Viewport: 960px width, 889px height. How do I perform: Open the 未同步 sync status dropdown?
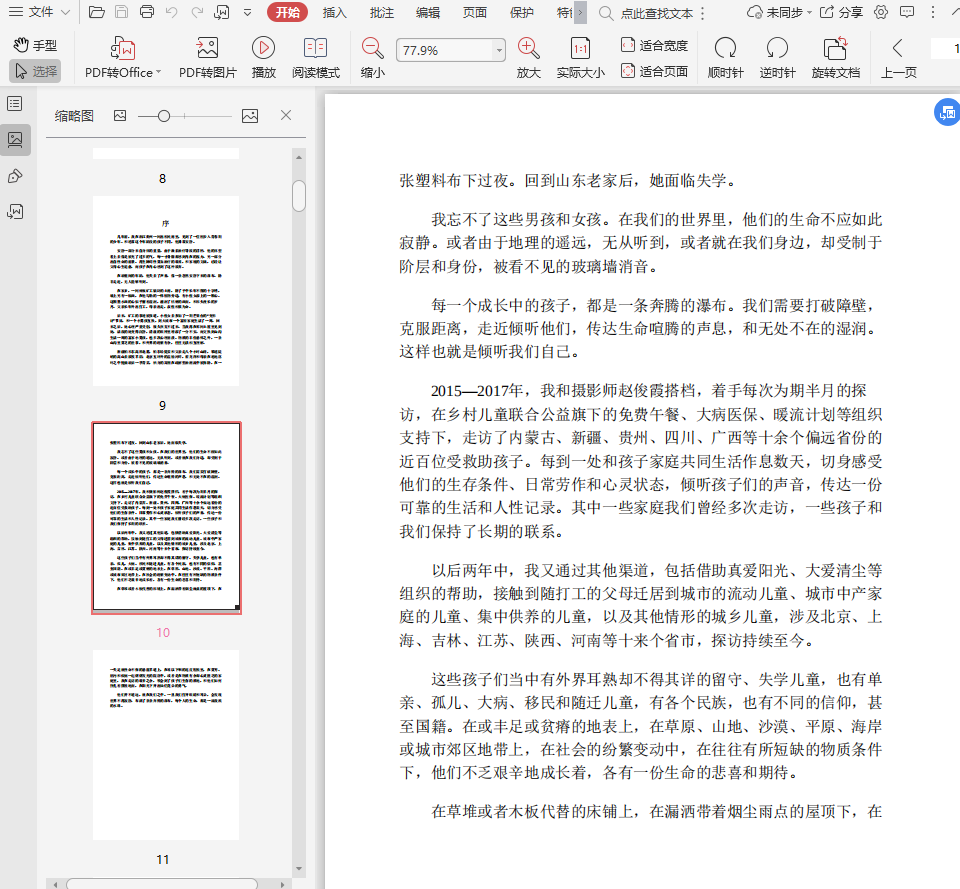(779, 12)
